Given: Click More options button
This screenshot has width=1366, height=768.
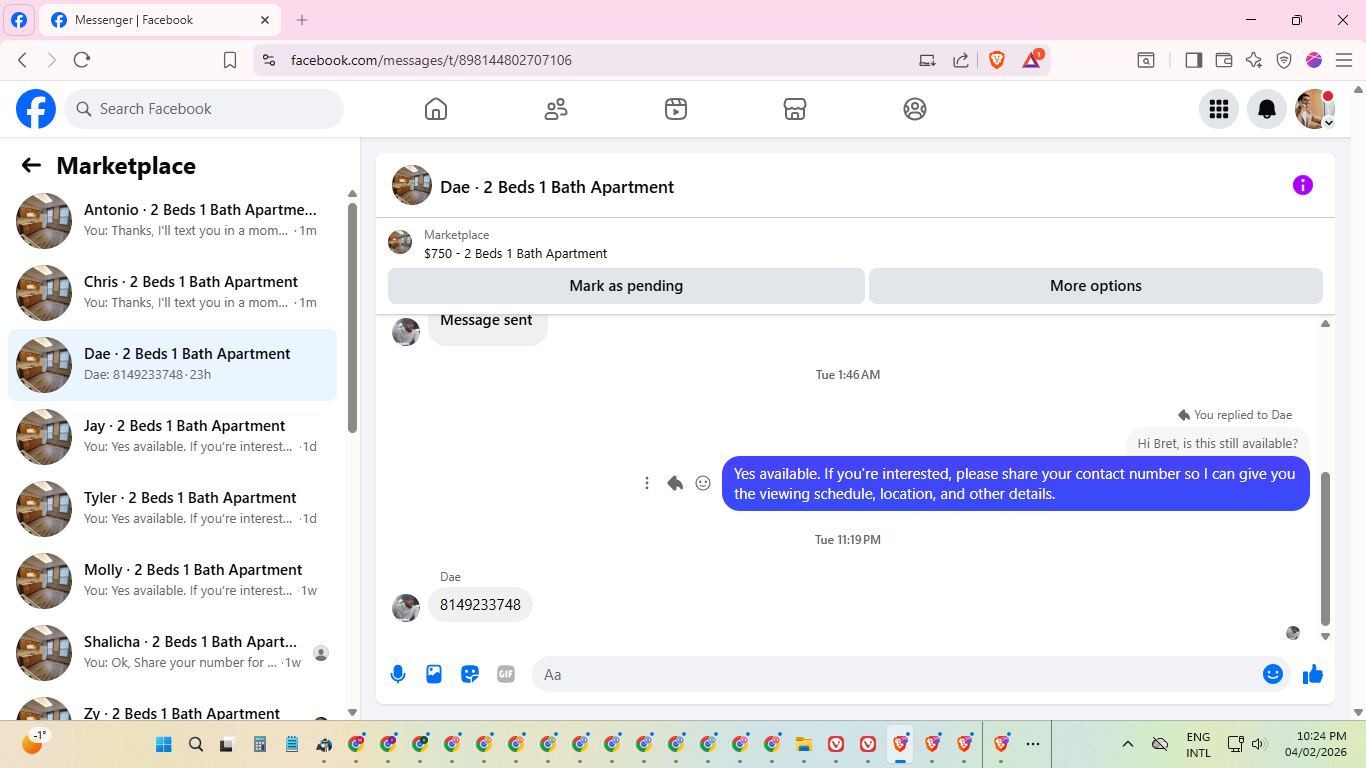Looking at the screenshot, I should pyautogui.click(x=1096, y=286).
